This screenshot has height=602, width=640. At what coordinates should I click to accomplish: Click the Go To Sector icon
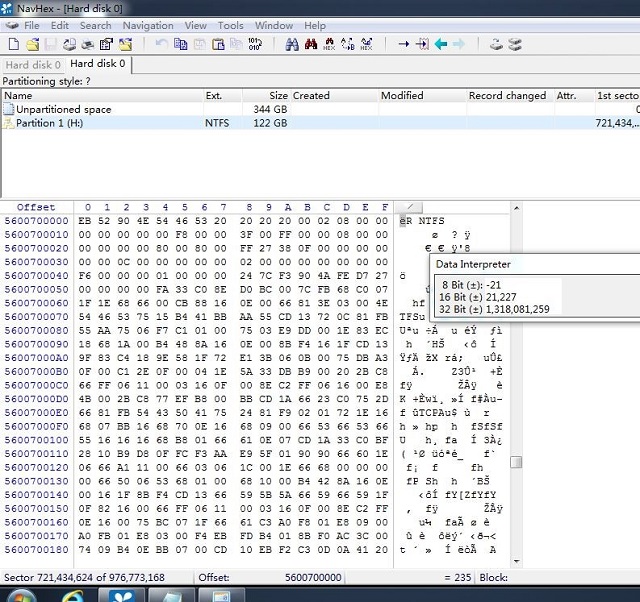click(422, 44)
